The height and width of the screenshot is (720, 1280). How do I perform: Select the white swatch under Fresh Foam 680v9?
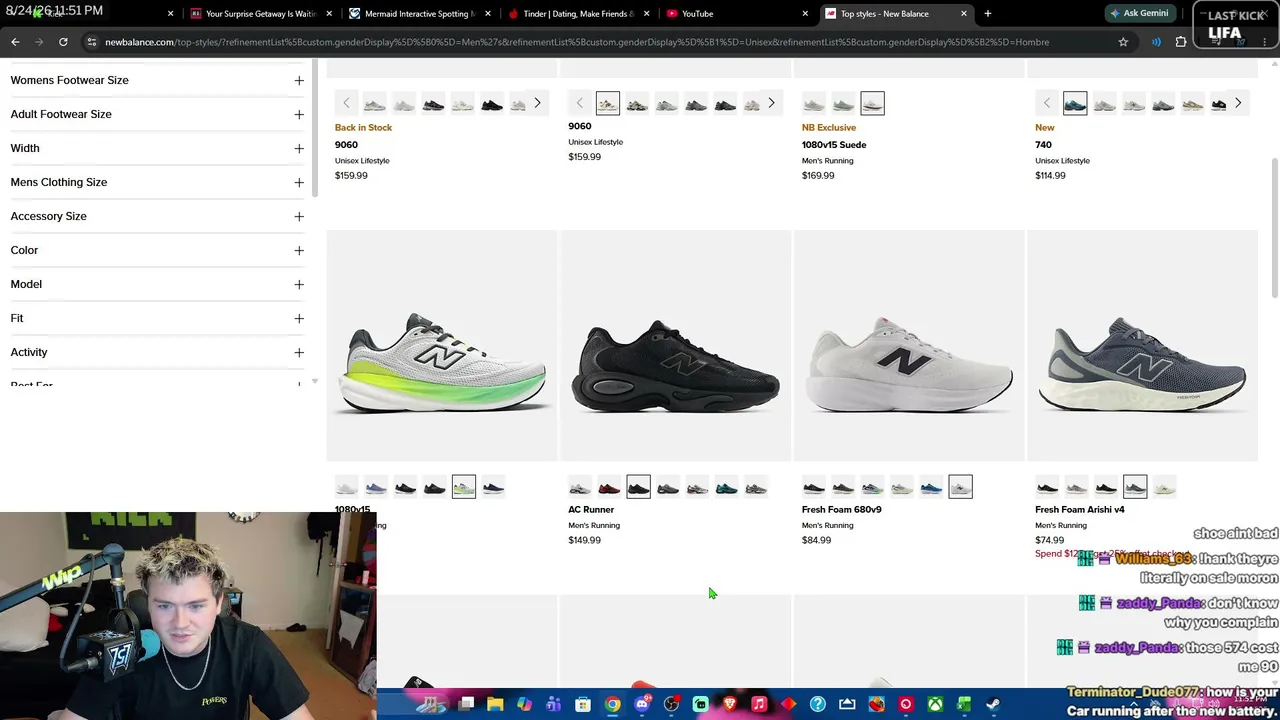click(960, 487)
